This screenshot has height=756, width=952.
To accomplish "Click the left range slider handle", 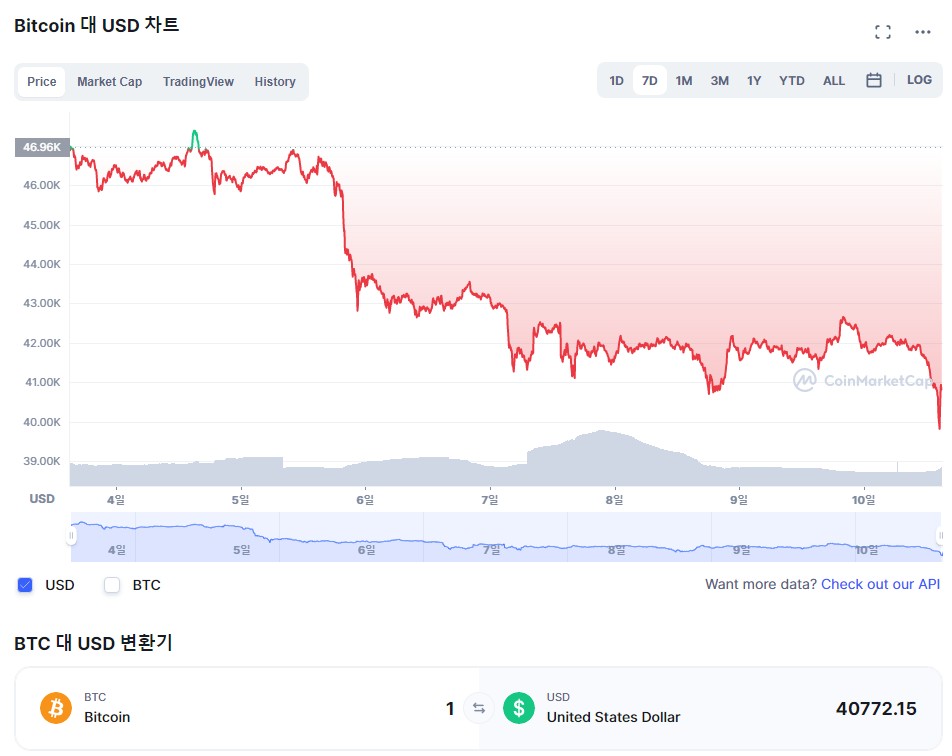I will click(71, 536).
